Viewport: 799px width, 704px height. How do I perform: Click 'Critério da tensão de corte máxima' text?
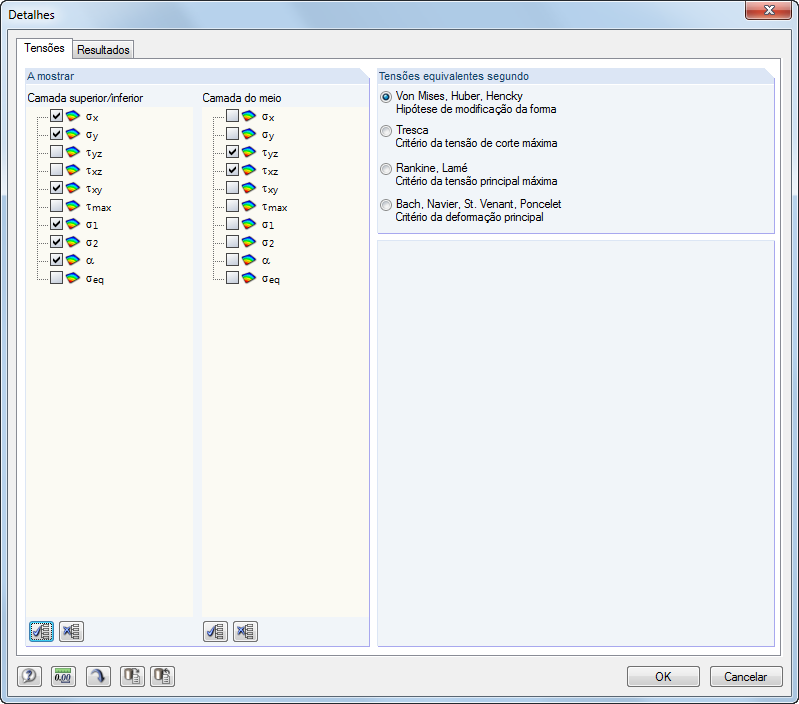(476, 143)
